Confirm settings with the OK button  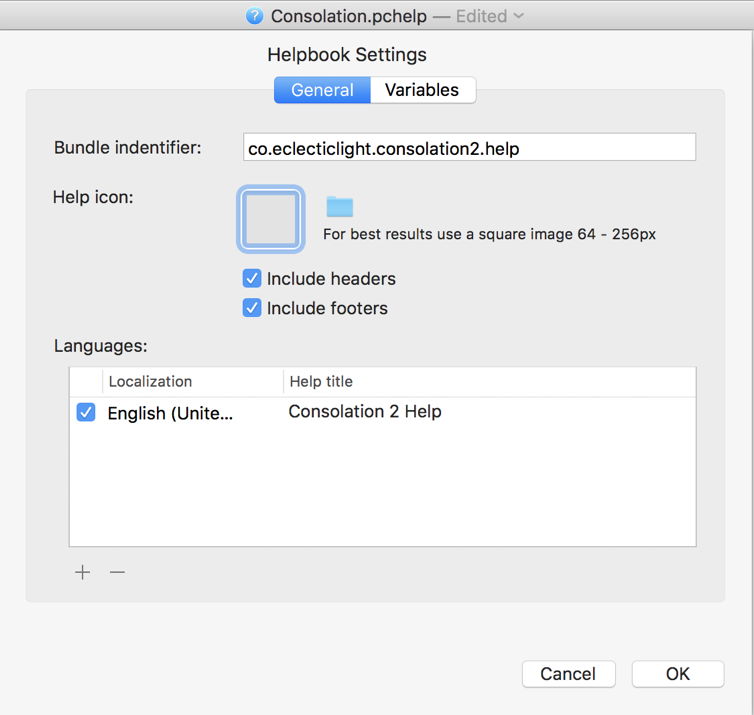tap(677, 674)
